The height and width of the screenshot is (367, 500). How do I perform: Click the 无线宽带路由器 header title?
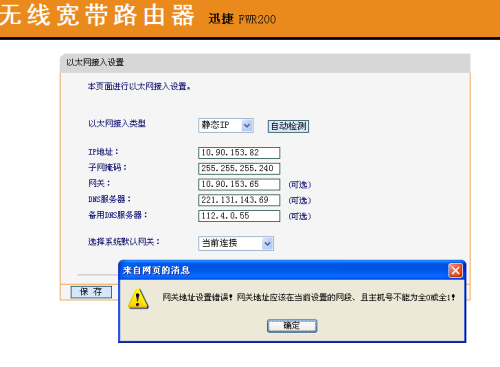97,16
